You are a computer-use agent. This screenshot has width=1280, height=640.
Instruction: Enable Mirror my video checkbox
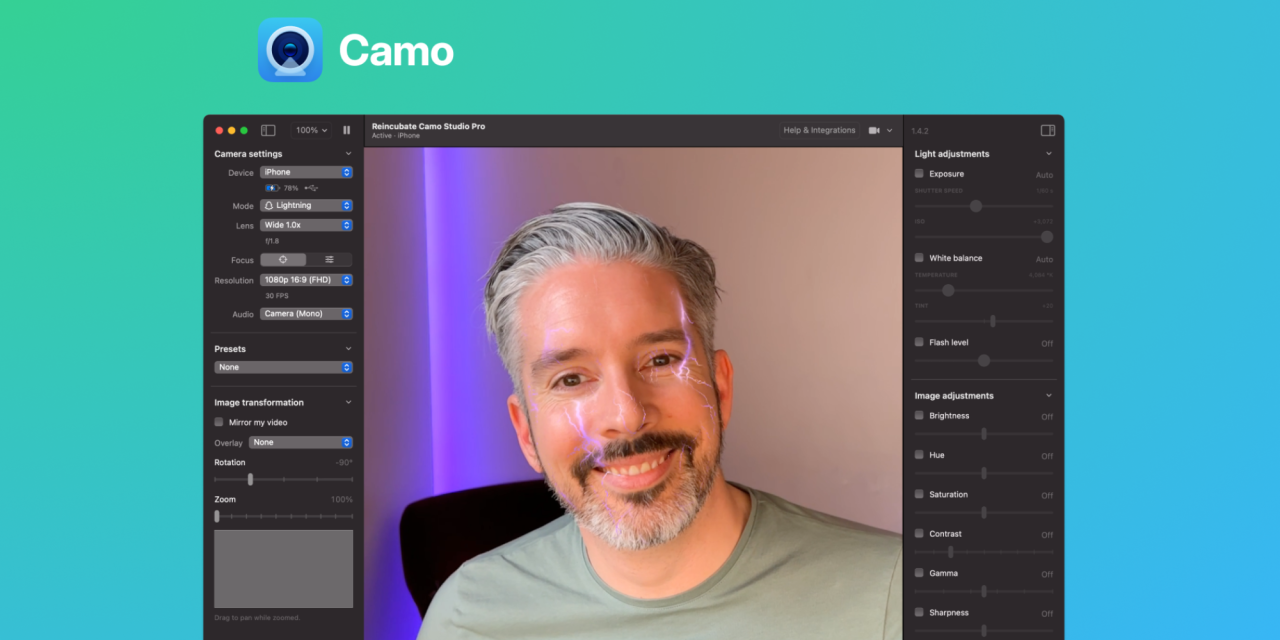click(219, 422)
